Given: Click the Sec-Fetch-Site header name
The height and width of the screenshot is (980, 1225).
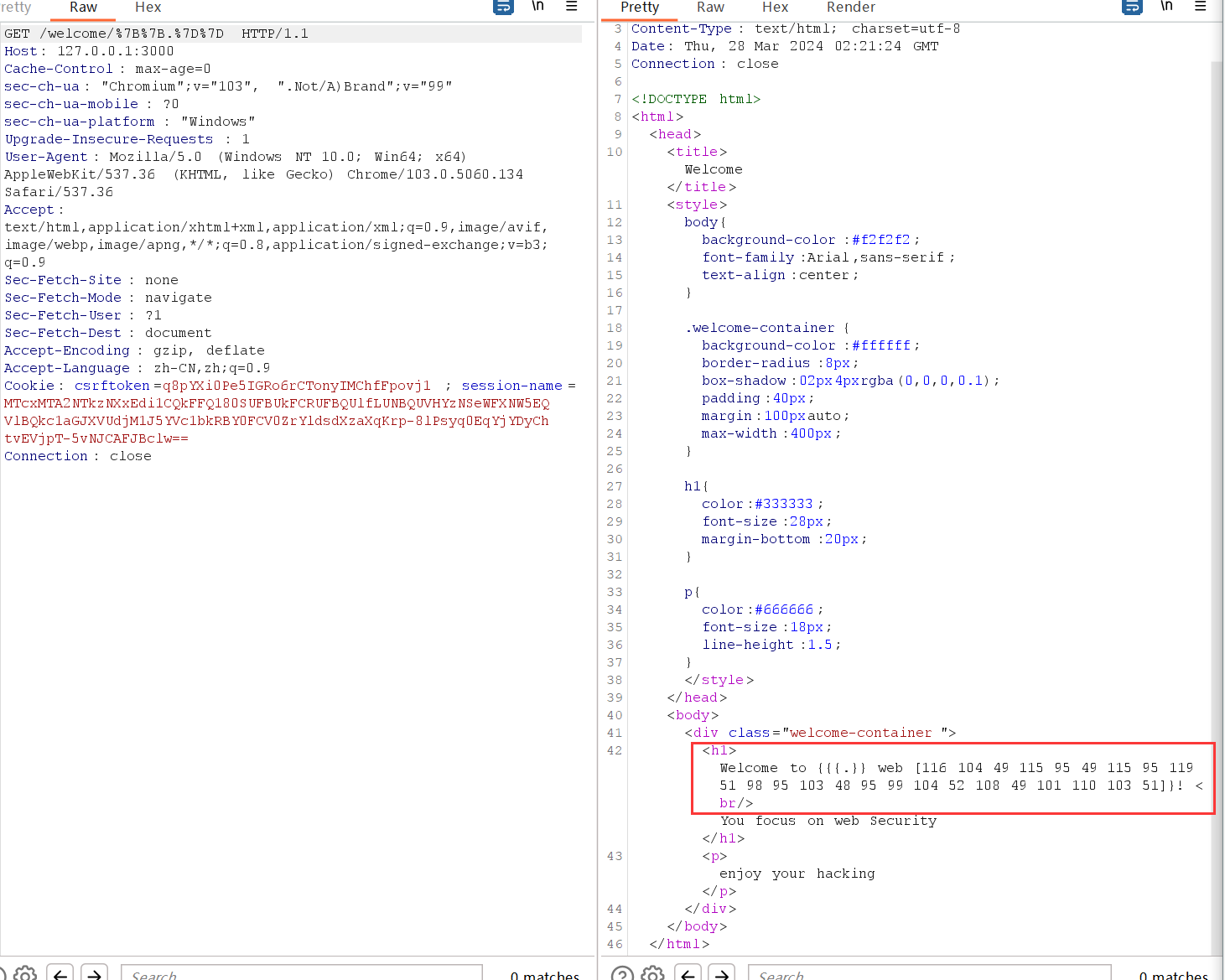Looking at the screenshot, I should pos(63,280).
